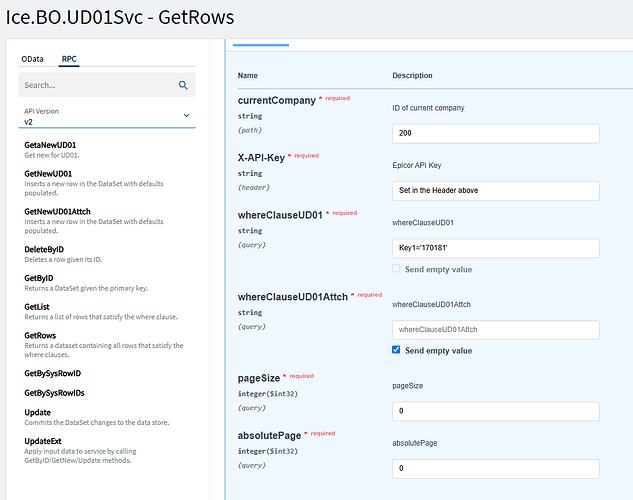Select the RPC tab

(x=69, y=59)
